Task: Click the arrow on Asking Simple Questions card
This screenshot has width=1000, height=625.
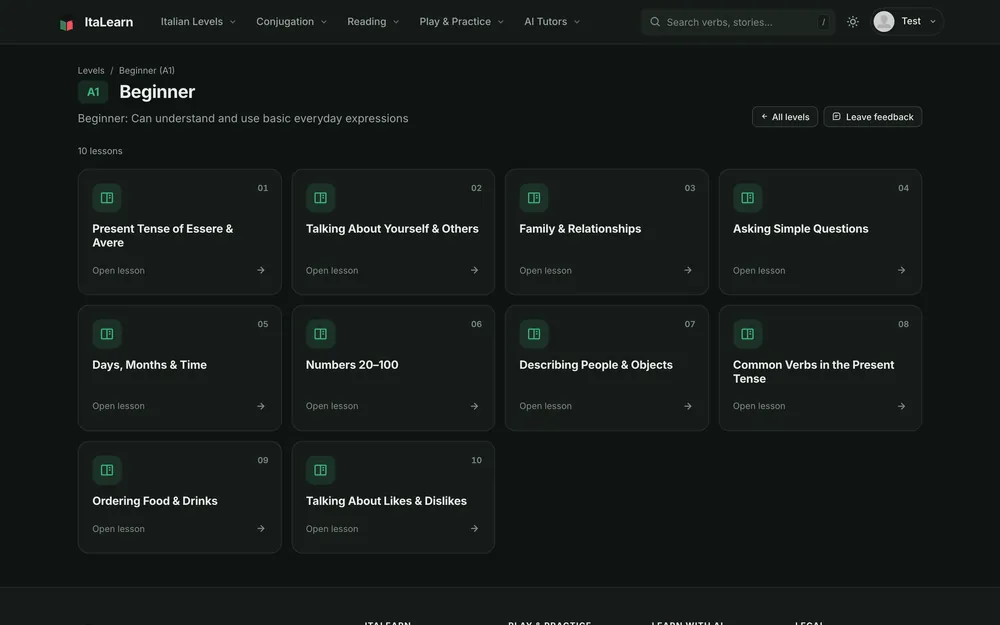Action: [901, 270]
